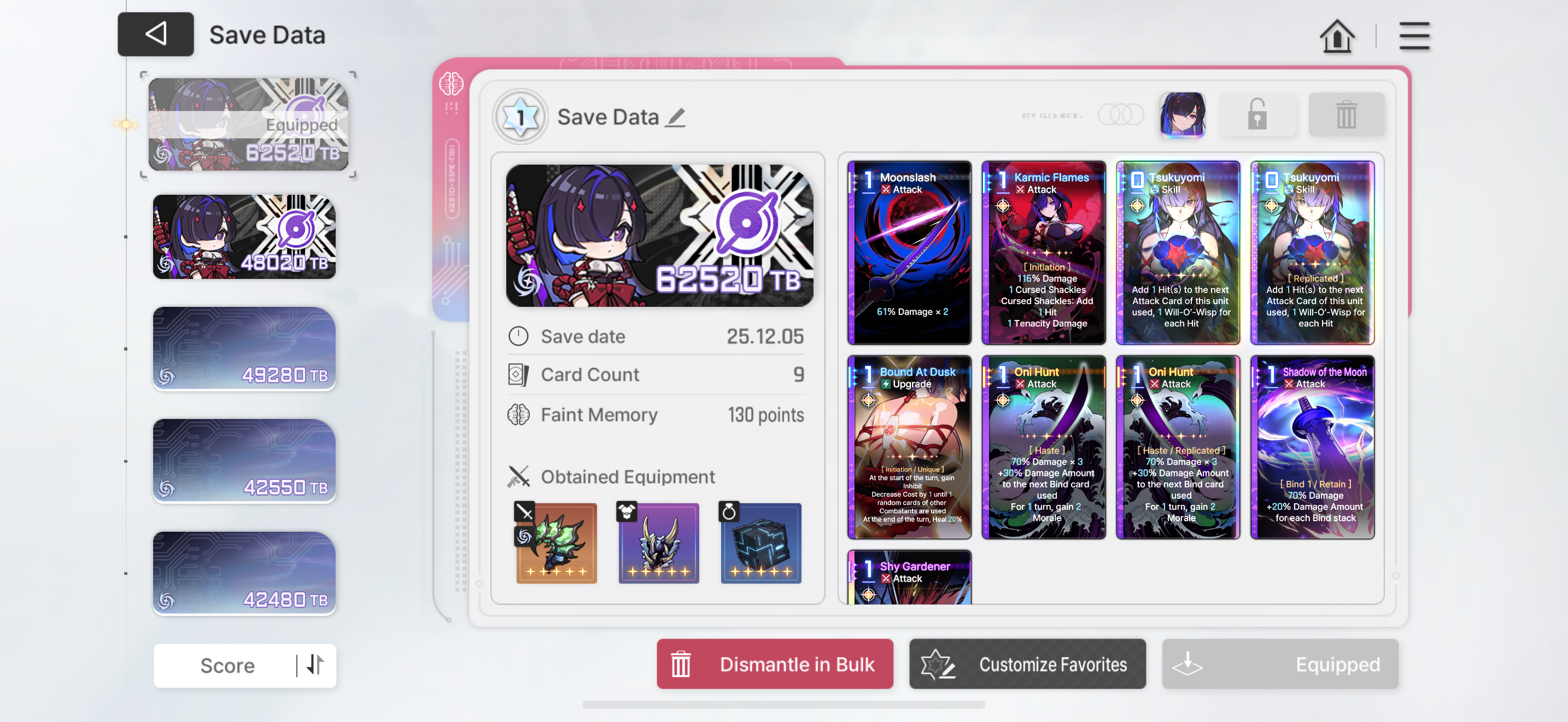Select the 42550 TB save entry

[244, 461]
